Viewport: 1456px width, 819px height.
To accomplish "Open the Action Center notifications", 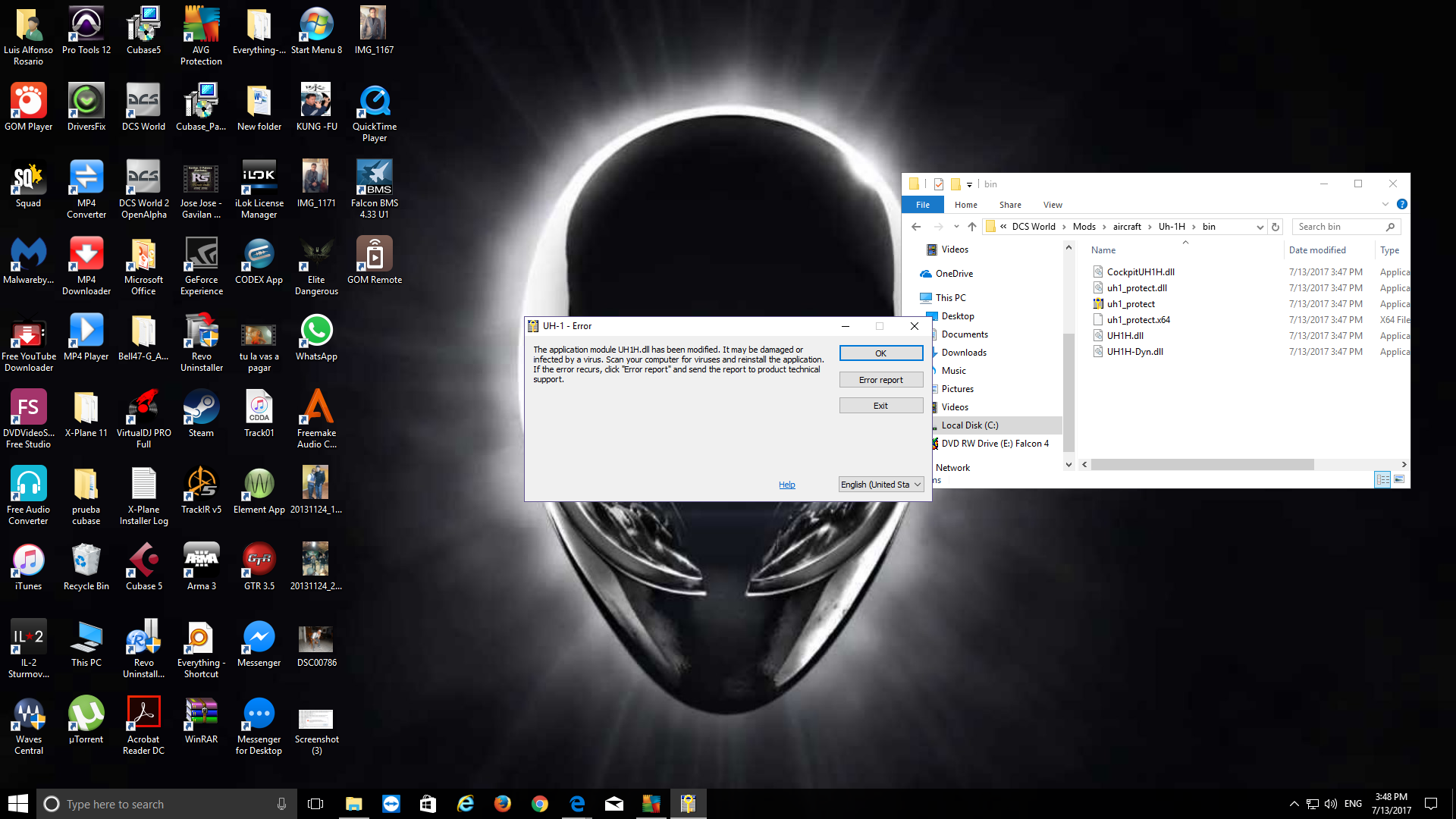I will point(1431,804).
